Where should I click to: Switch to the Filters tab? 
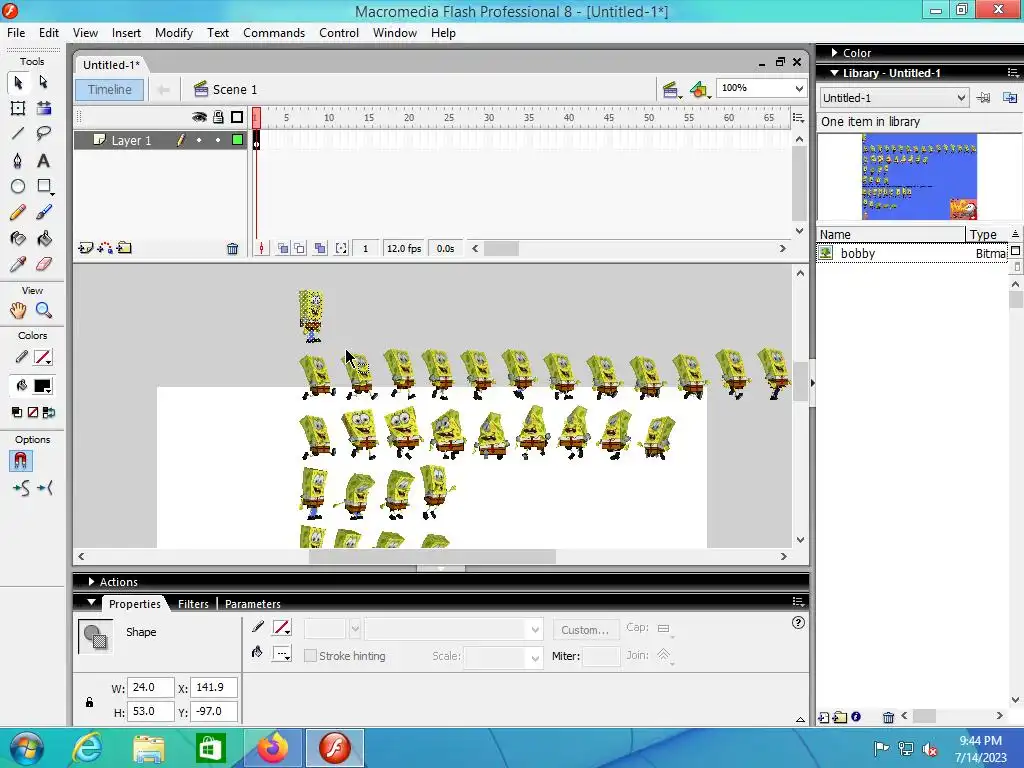point(193,604)
